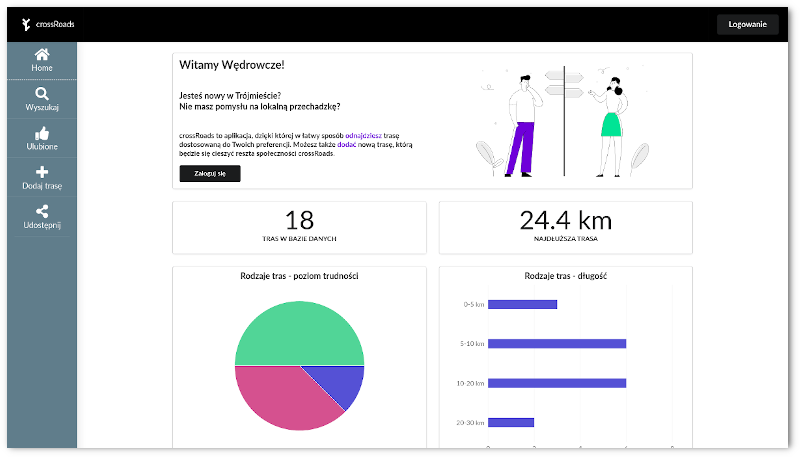Follow the purple 'dodać' link
This screenshot has width=800, height=457.
pos(348,144)
